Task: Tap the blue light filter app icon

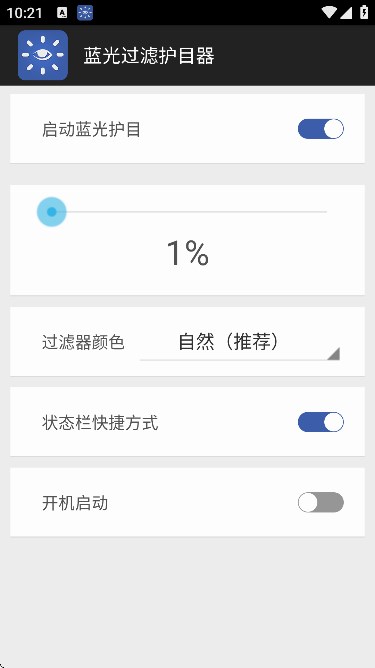Action: coord(43,55)
